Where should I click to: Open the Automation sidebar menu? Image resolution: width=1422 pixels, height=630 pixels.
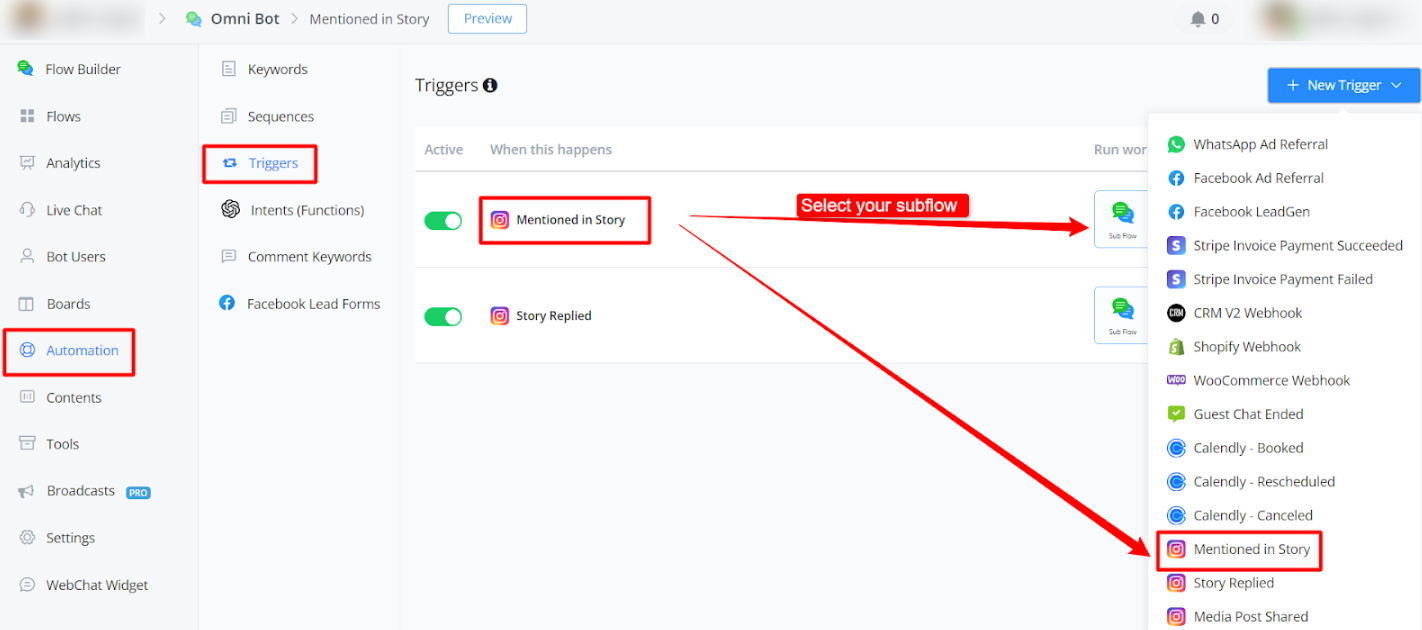(x=82, y=350)
